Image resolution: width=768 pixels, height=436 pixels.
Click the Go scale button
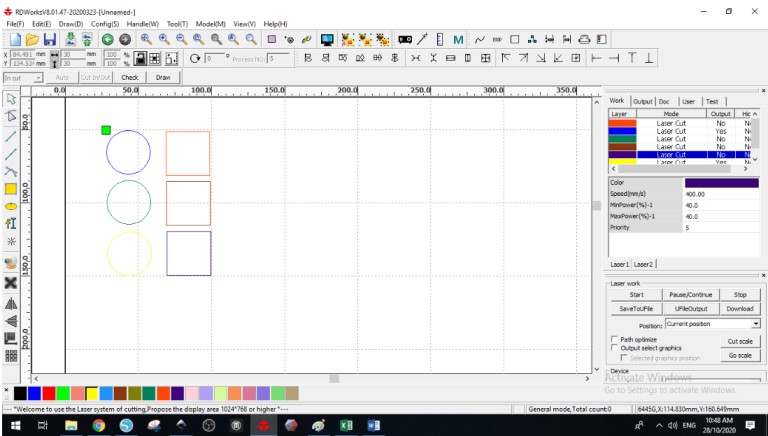tap(740, 356)
